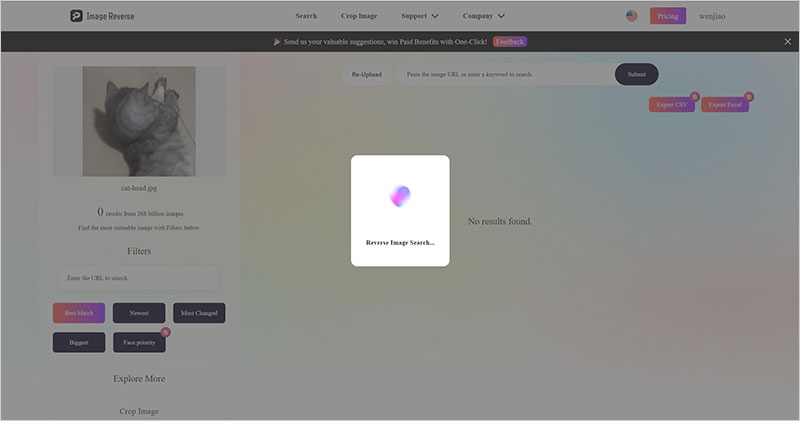Open the Search nav item
Screen dimensions: 800x421
pos(306,16)
